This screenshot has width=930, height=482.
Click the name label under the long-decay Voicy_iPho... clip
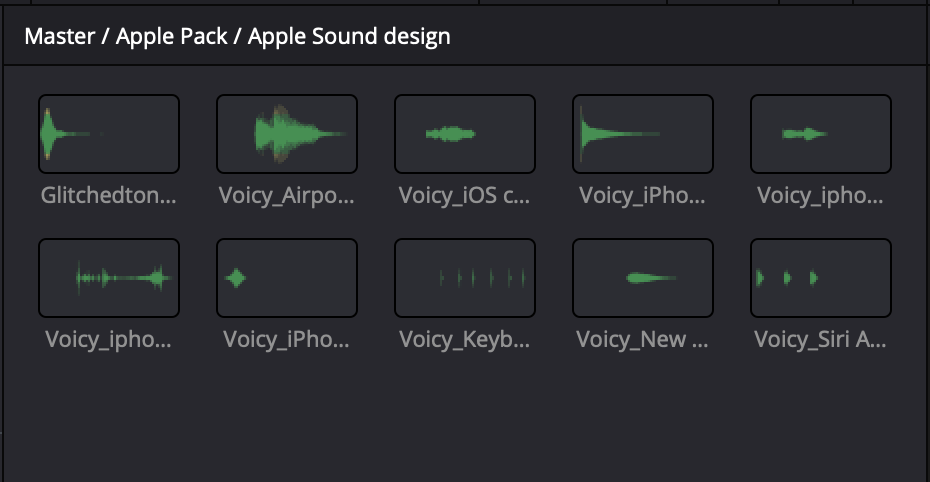click(x=643, y=195)
